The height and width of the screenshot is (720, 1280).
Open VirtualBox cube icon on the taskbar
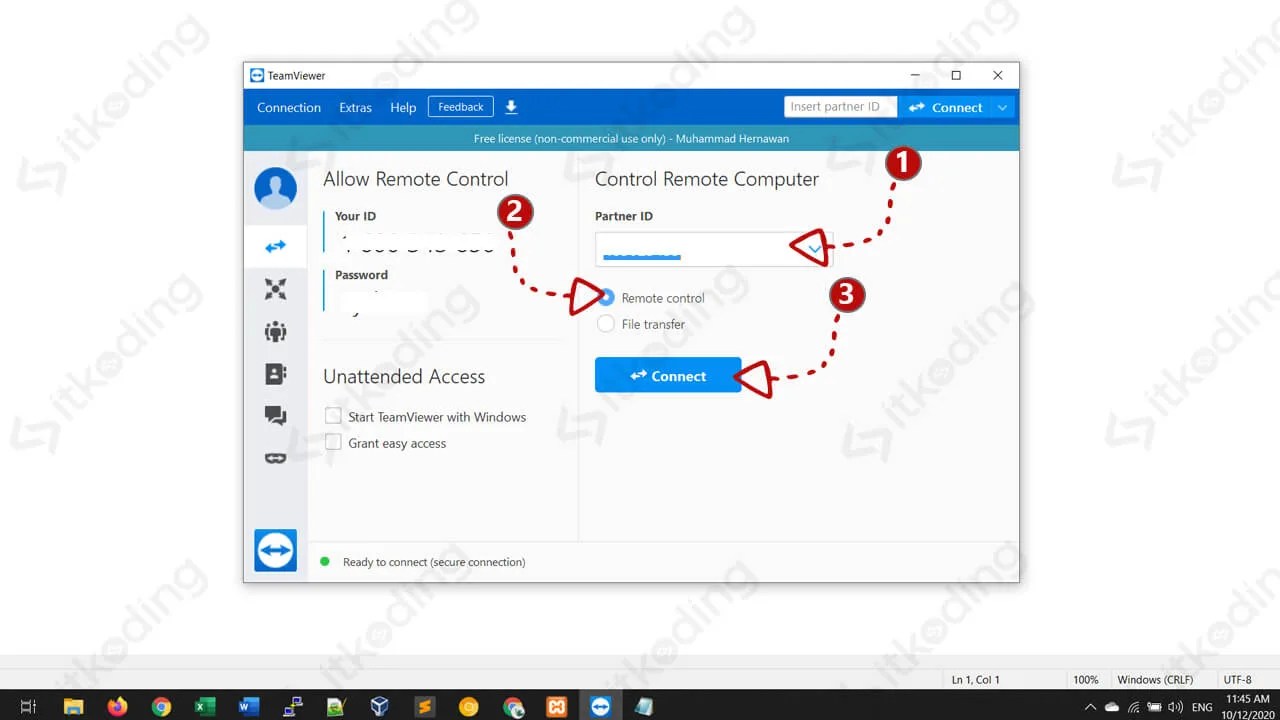tap(379, 706)
